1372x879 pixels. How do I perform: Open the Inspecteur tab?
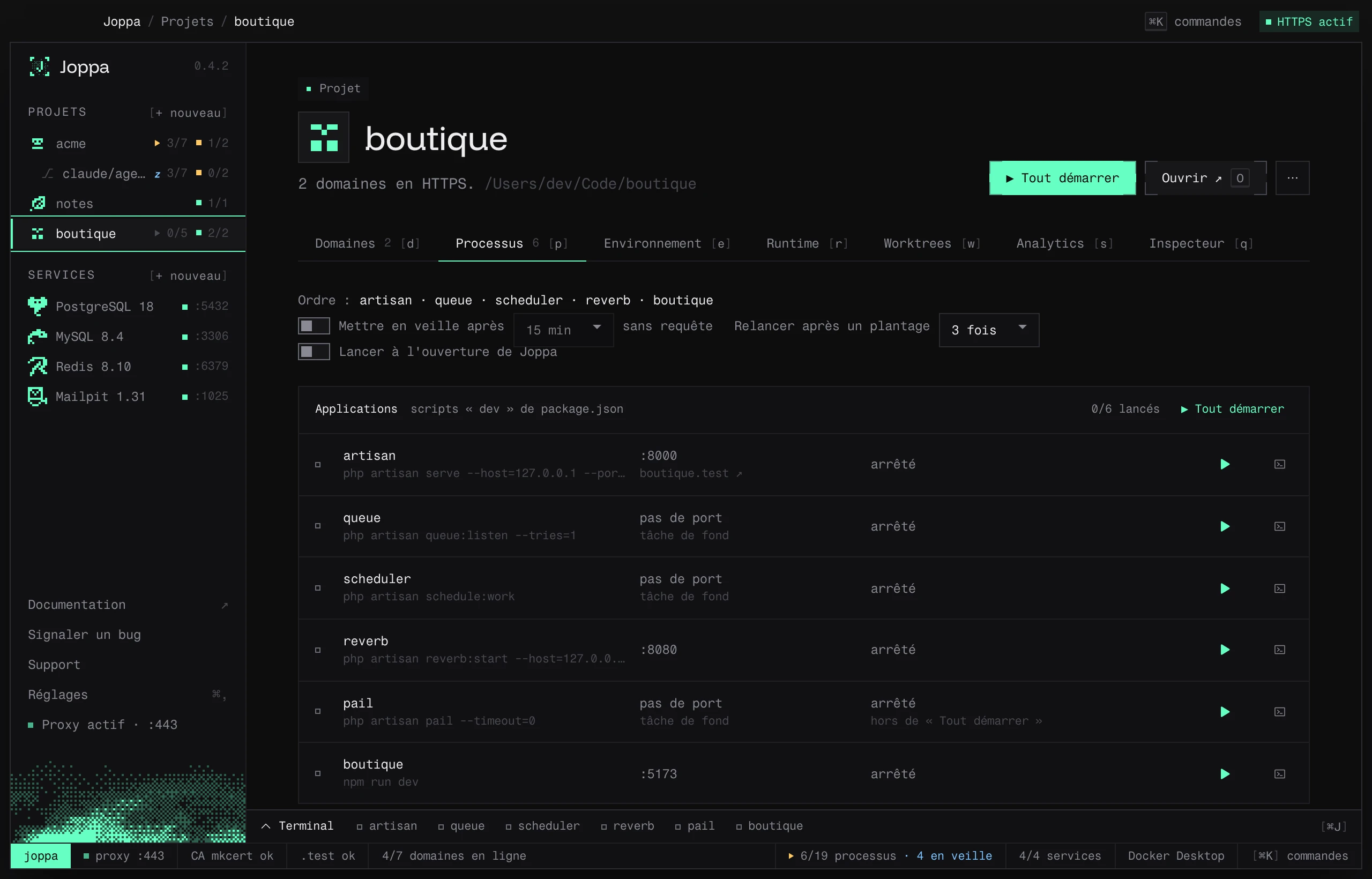pyautogui.click(x=1201, y=244)
